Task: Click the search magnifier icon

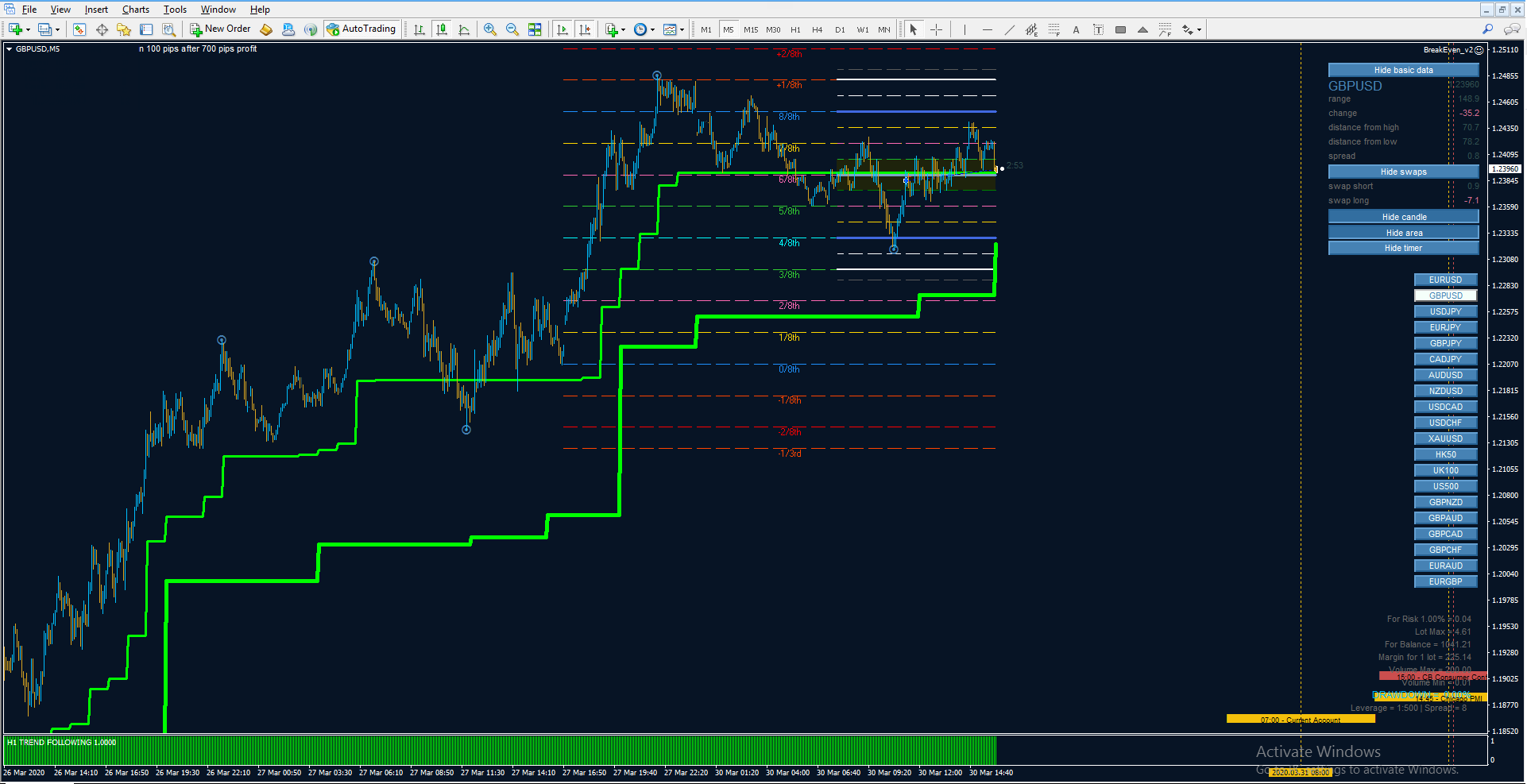Action: point(1488,29)
